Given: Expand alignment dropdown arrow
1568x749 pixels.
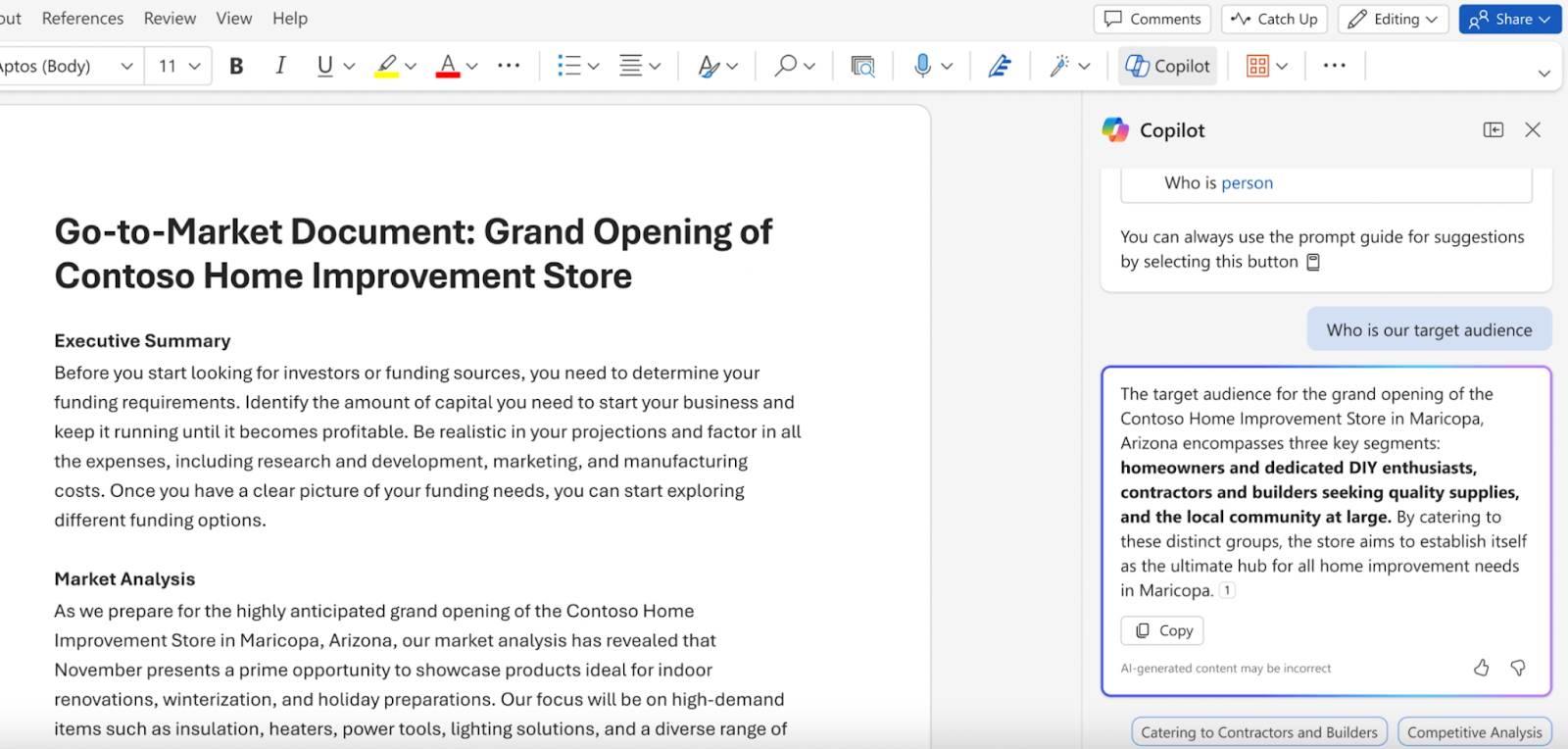Looking at the screenshot, I should [x=655, y=67].
